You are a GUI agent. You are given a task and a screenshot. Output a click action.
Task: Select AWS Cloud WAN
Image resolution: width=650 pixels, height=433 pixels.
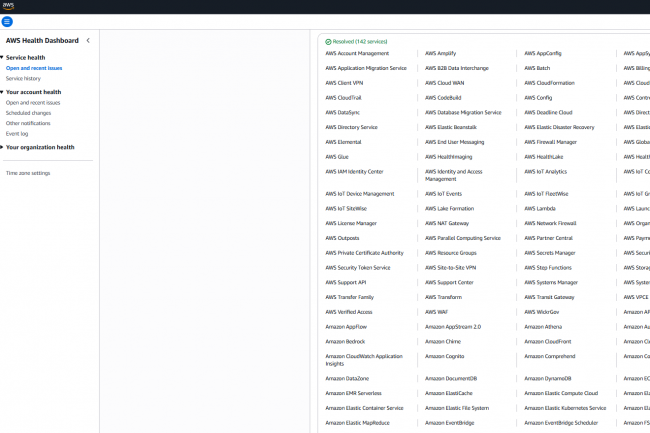(444, 83)
